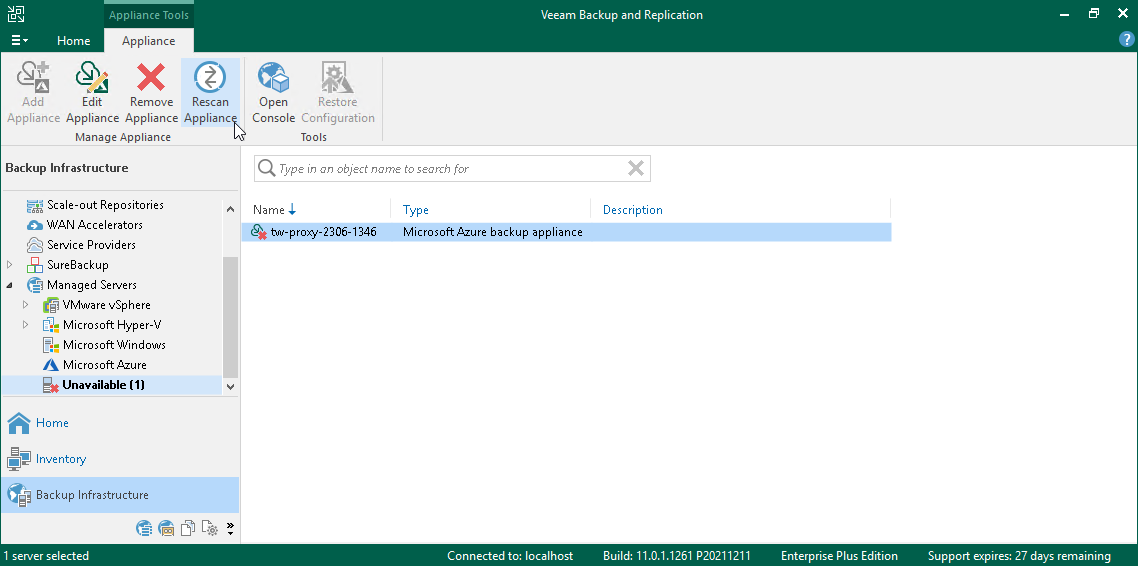Open the main menu hamburger dropdown

(20, 41)
